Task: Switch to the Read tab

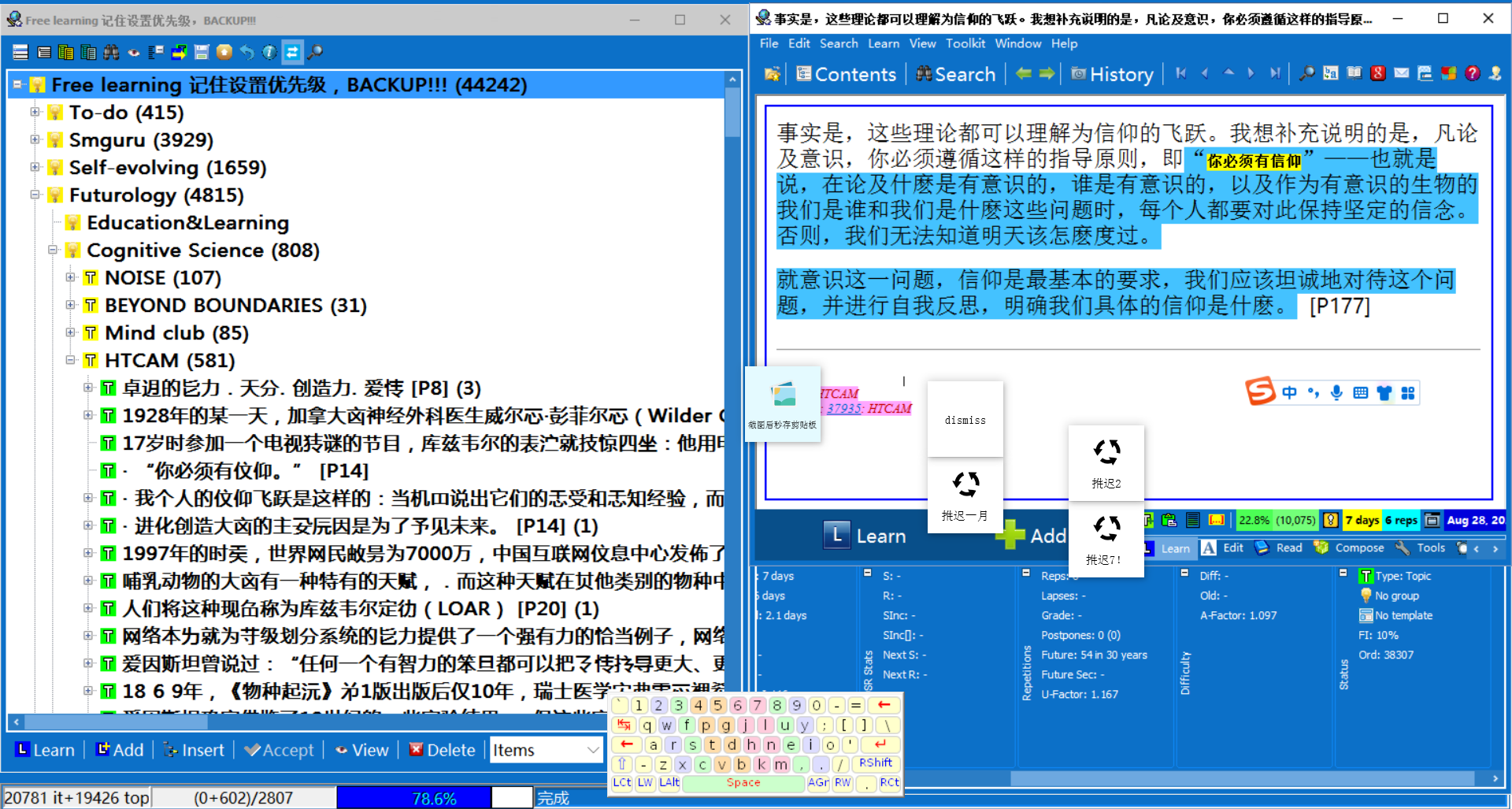Action: tap(1289, 547)
